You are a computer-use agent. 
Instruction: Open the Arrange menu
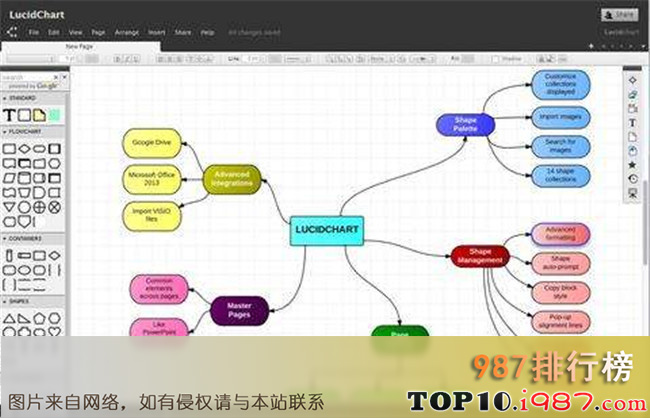click(127, 32)
